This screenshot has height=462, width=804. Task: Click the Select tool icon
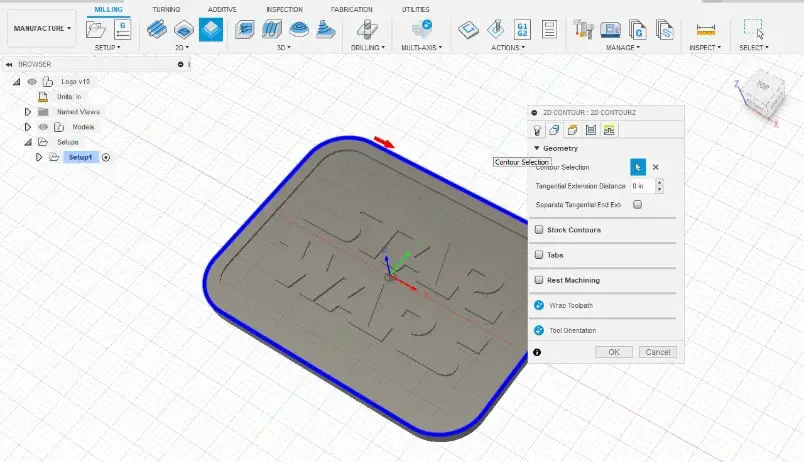click(x=754, y=29)
